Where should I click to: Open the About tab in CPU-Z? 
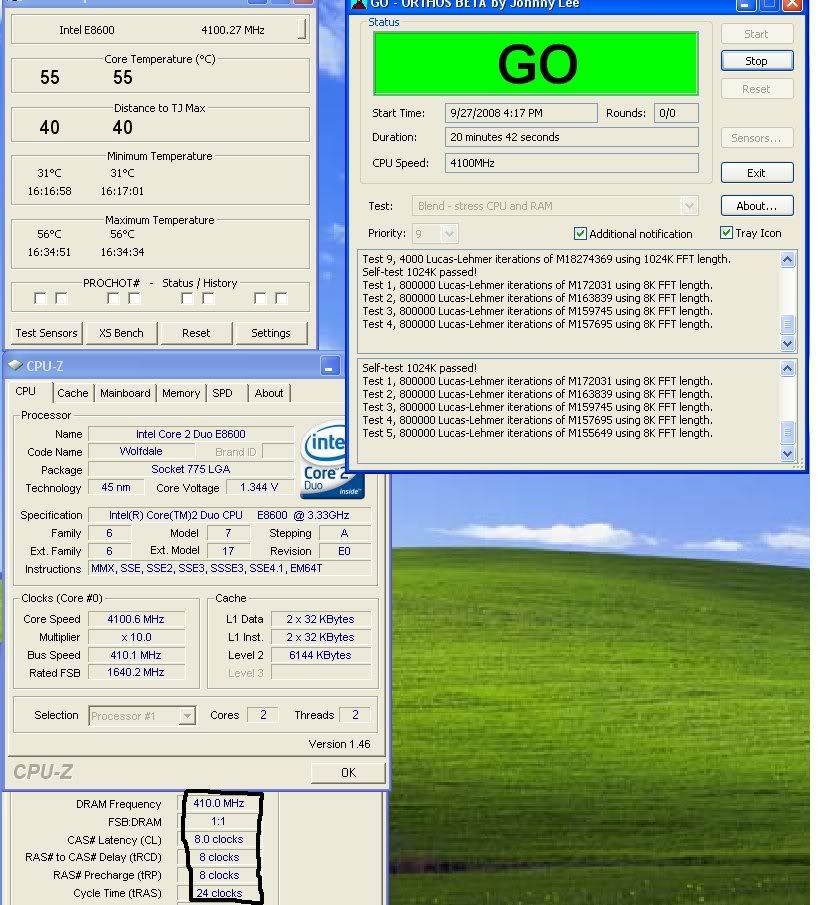[x=269, y=393]
